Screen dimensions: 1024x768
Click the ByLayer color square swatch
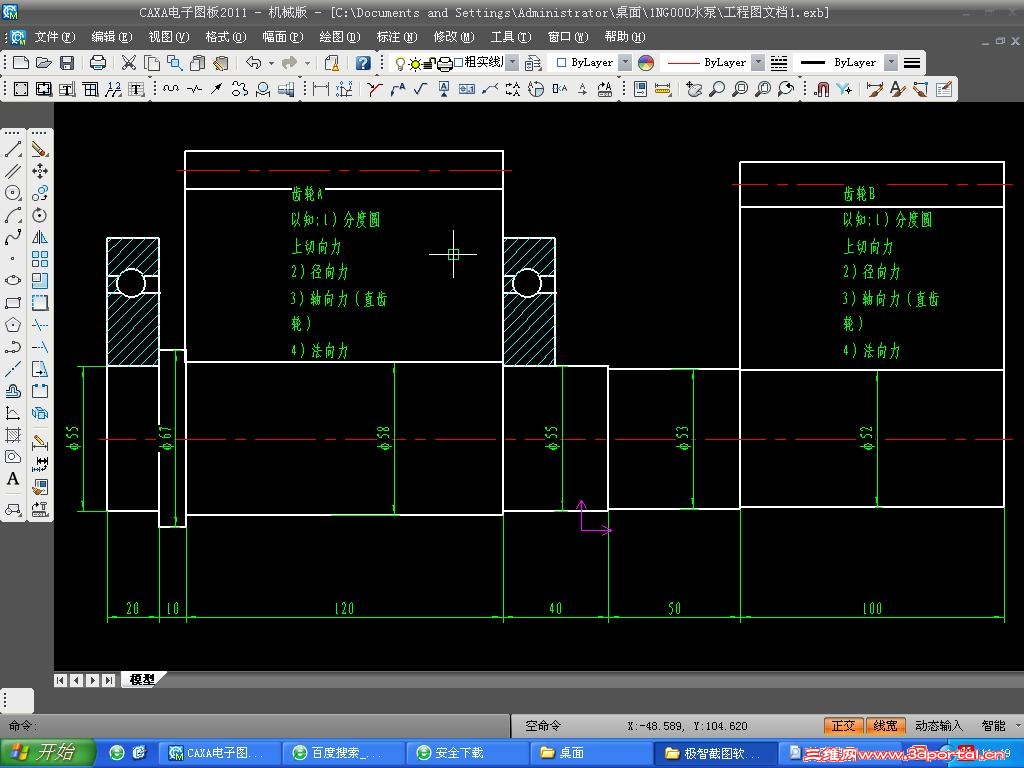pos(561,63)
